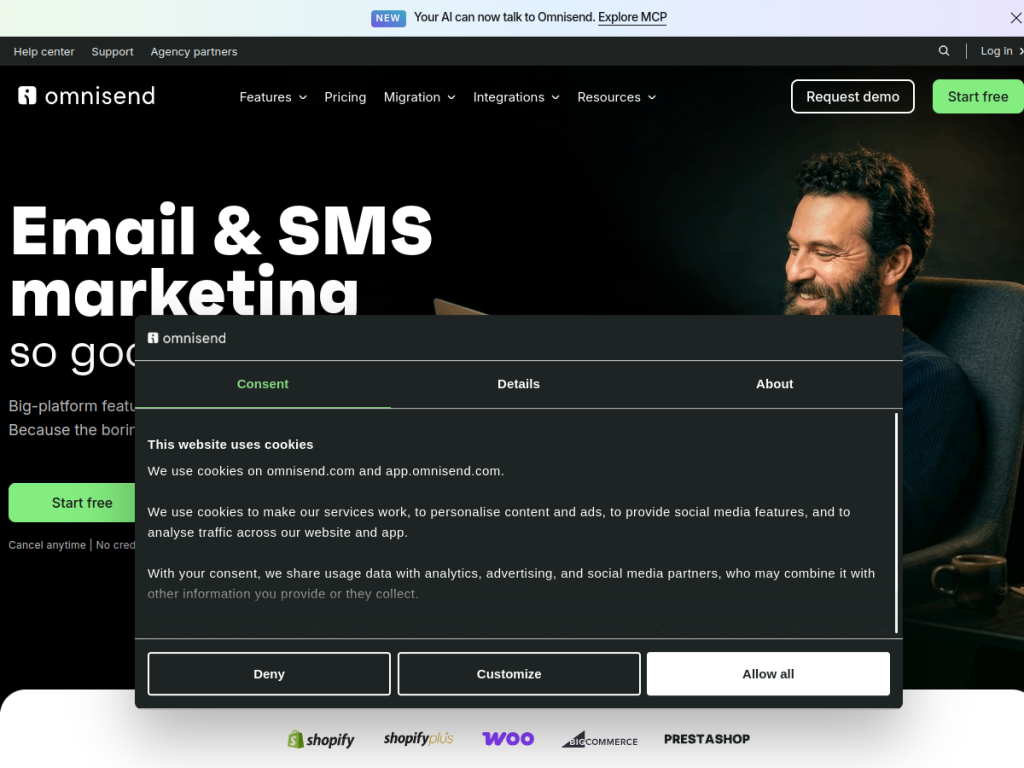Click the cookie dialog scrollbar
The width and height of the screenshot is (1024, 768).
(896, 522)
